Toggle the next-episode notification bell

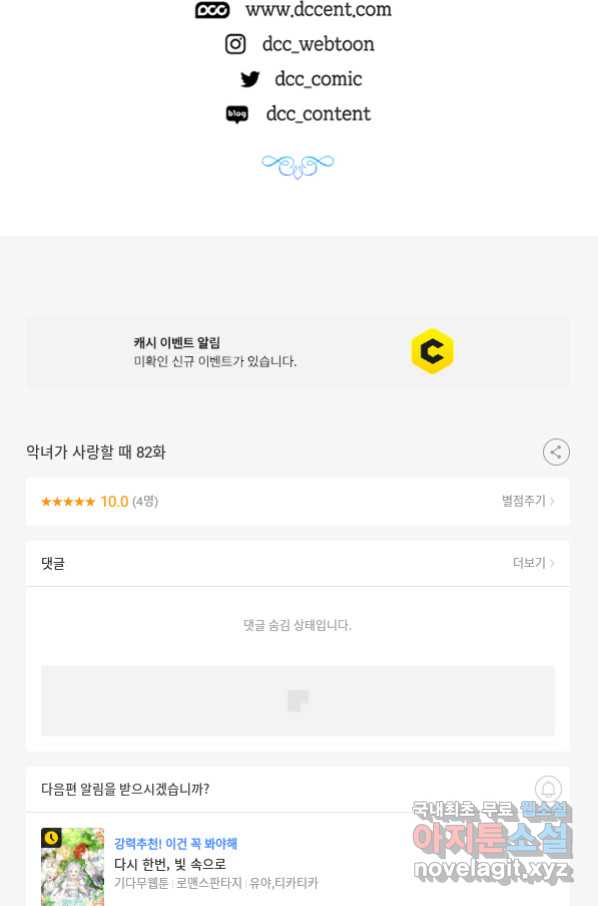point(548,788)
